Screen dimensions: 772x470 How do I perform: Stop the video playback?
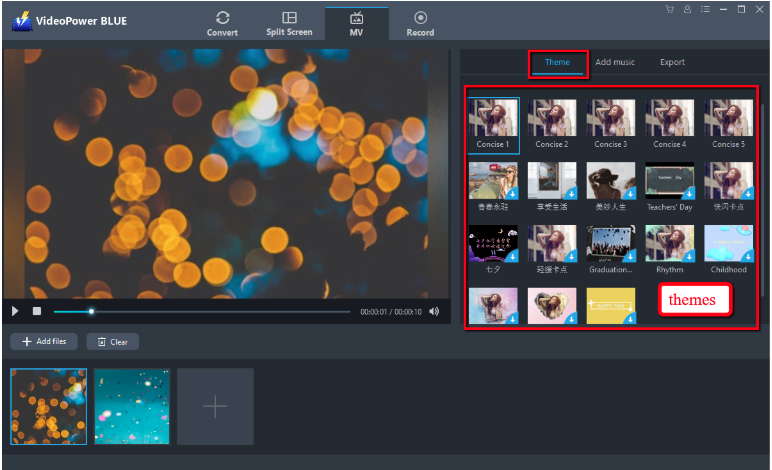click(37, 311)
